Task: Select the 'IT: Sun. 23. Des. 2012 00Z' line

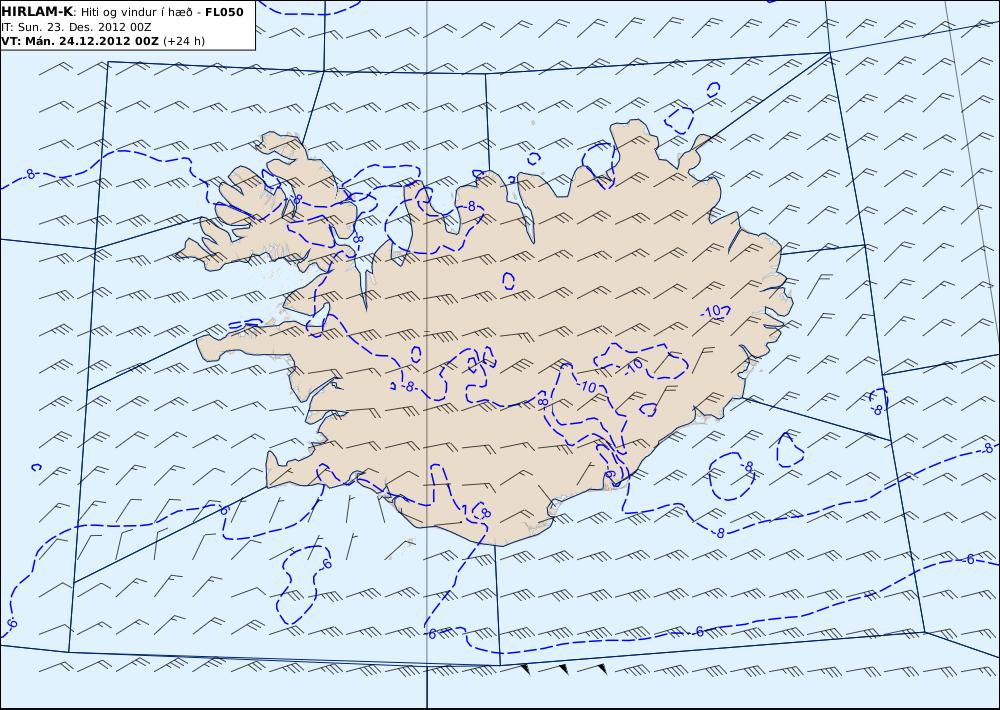Action: (77, 27)
